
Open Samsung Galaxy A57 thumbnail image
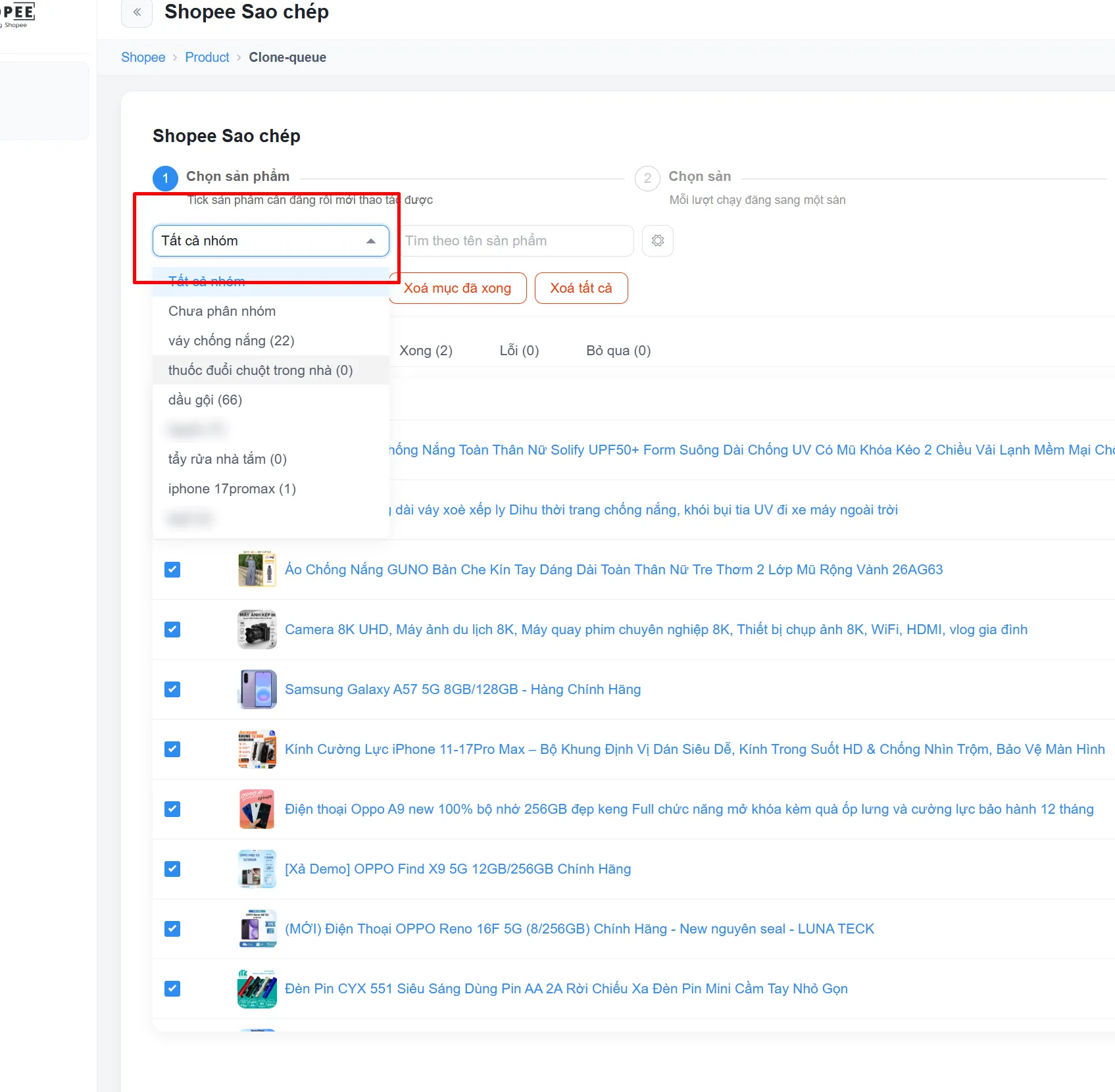(257, 689)
